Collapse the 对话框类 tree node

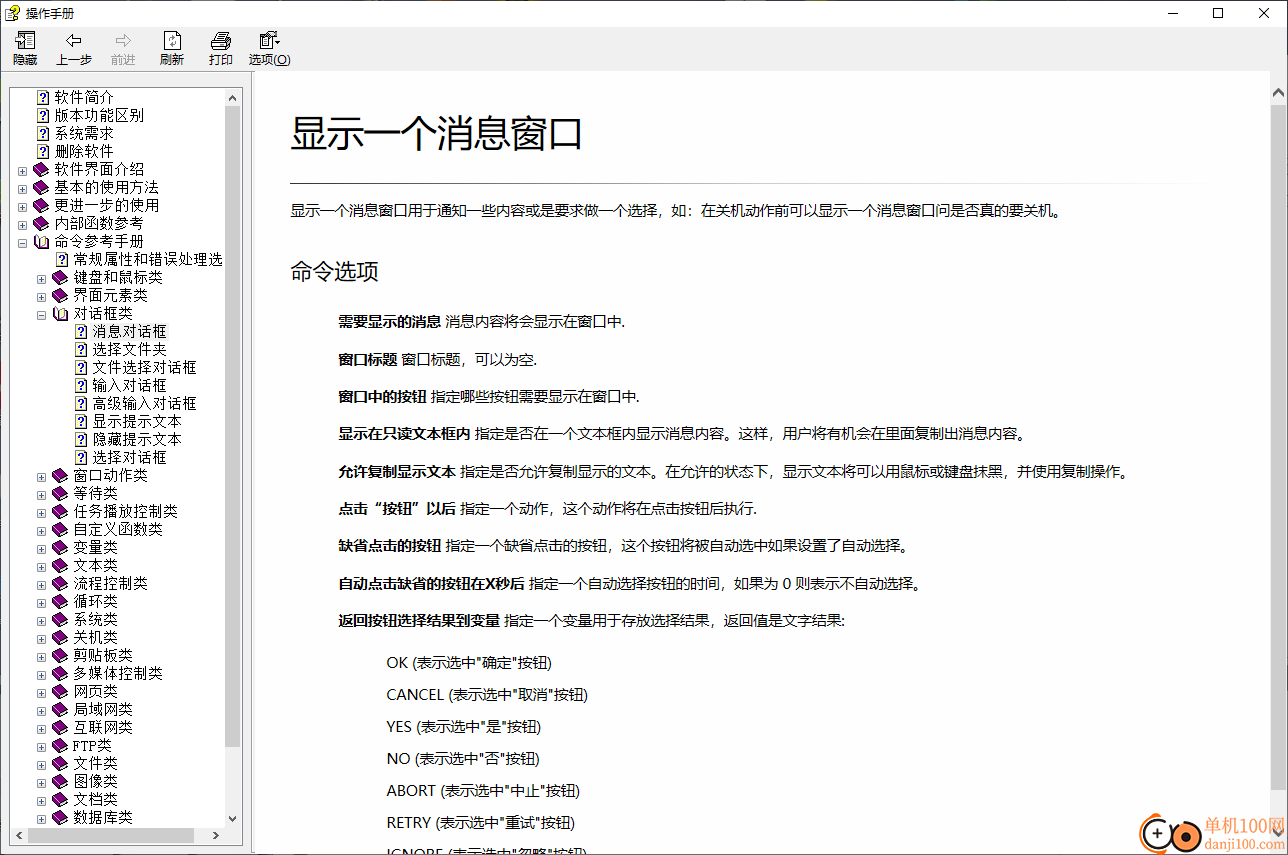(x=41, y=314)
